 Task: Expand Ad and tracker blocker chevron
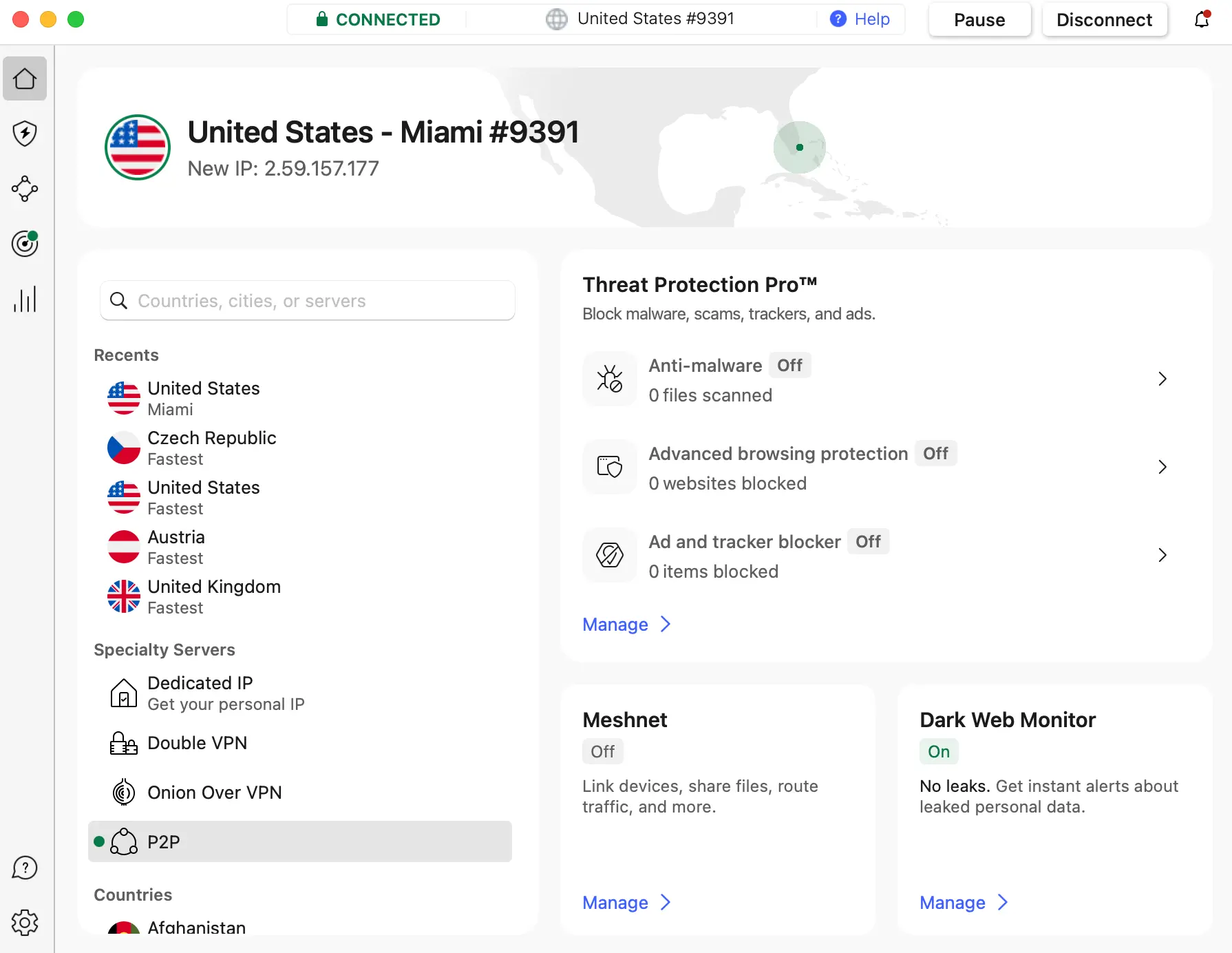click(x=1162, y=555)
